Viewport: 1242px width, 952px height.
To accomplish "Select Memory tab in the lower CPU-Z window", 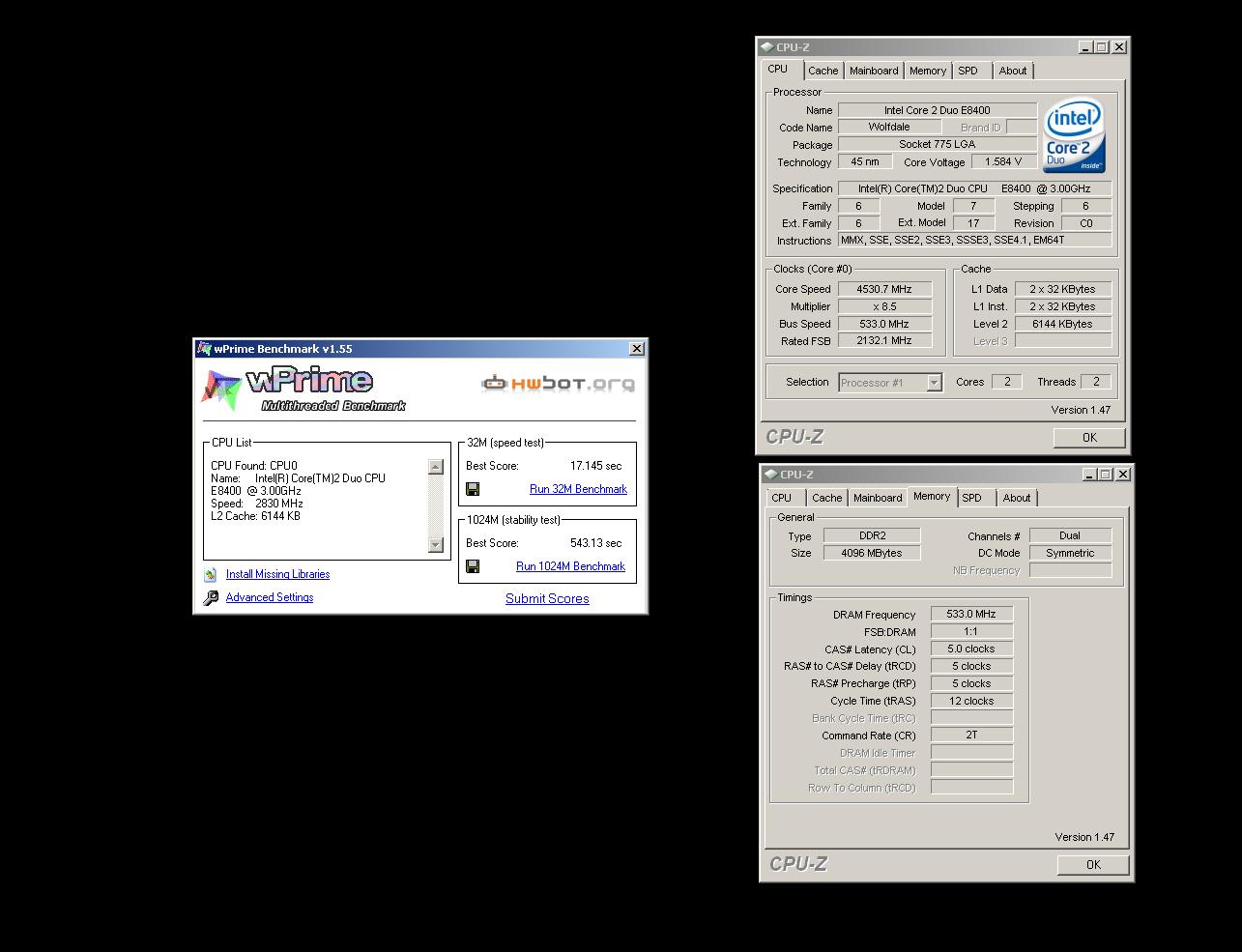I will click(932, 497).
